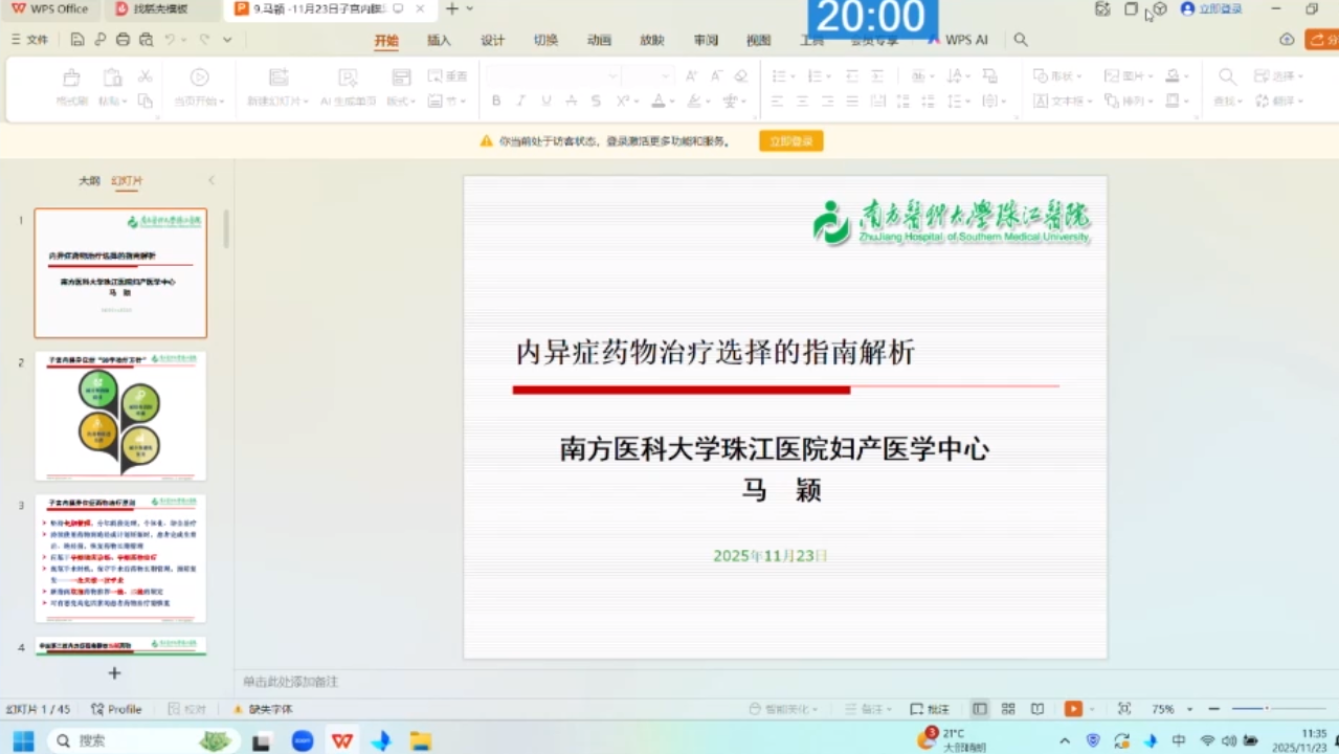Click the WPS AI button
The height and width of the screenshot is (754, 1339).
pyautogui.click(x=958, y=40)
